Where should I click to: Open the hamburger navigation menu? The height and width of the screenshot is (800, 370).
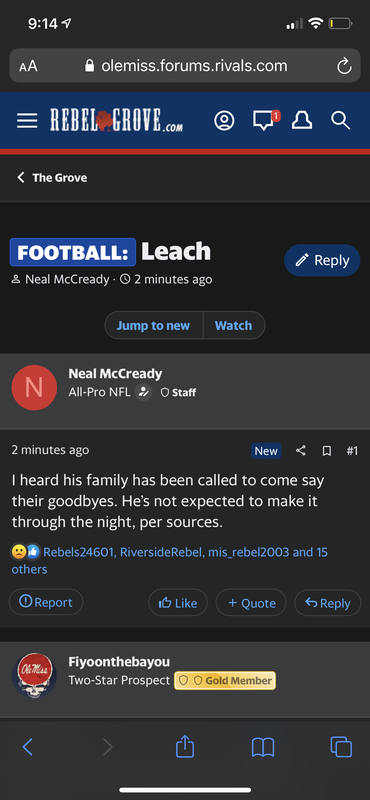[27, 120]
